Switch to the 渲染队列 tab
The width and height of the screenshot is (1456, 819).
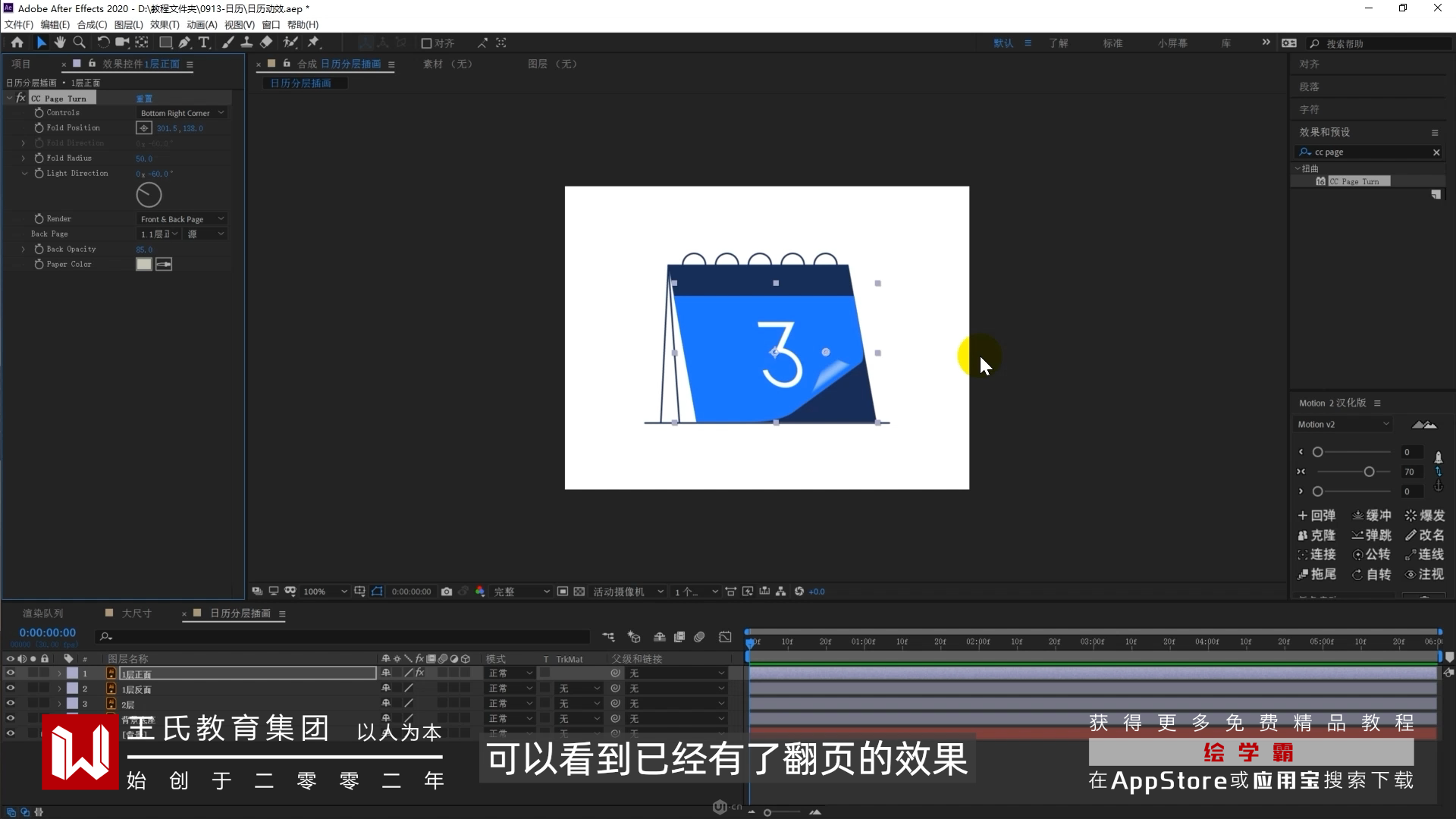pyautogui.click(x=42, y=613)
